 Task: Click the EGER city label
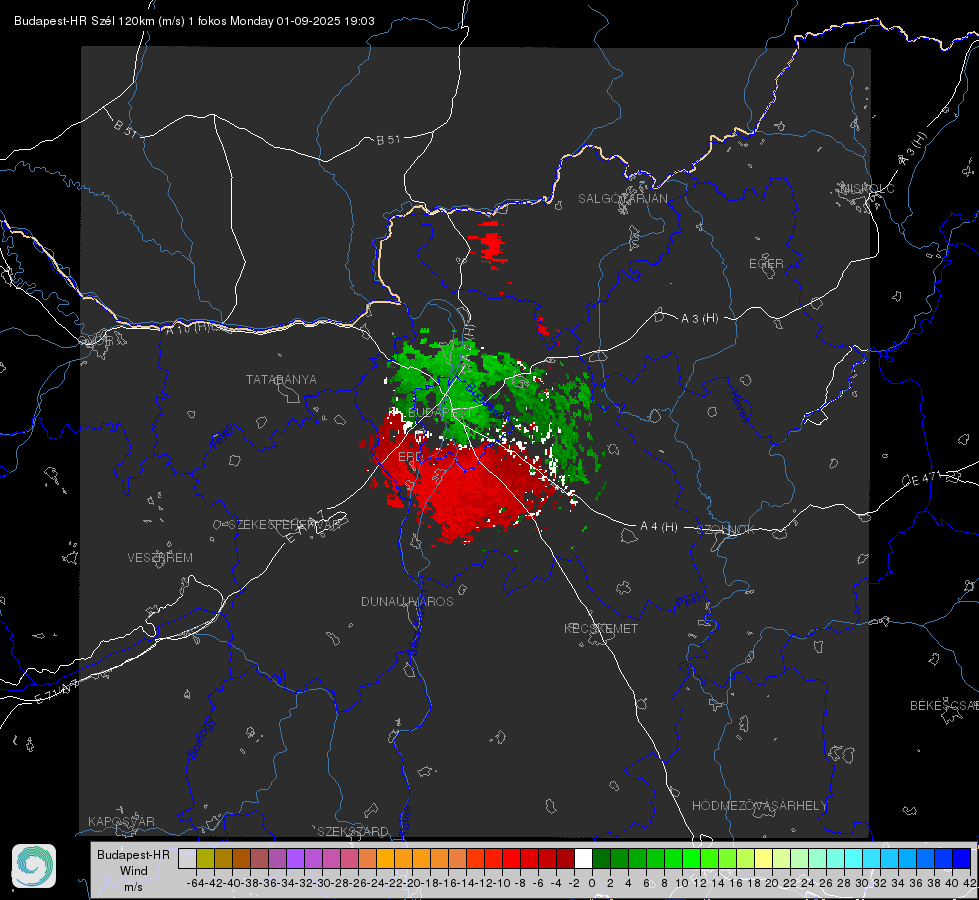(766, 264)
